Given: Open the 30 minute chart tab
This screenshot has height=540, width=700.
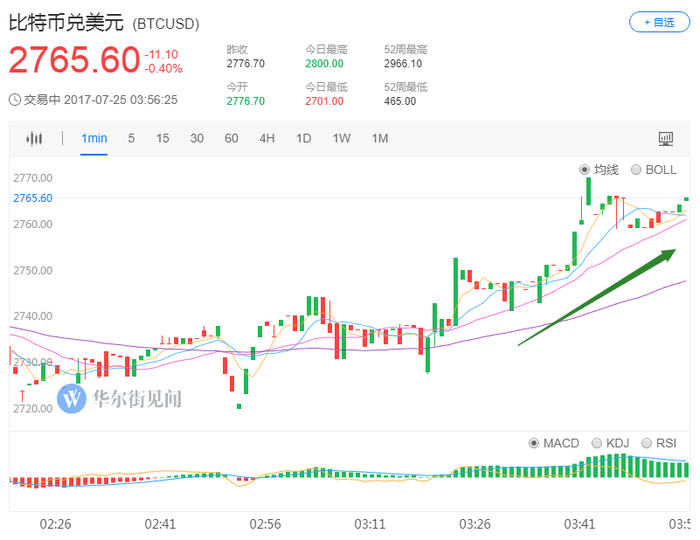Looking at the screenshot, I should pos(197,139).
